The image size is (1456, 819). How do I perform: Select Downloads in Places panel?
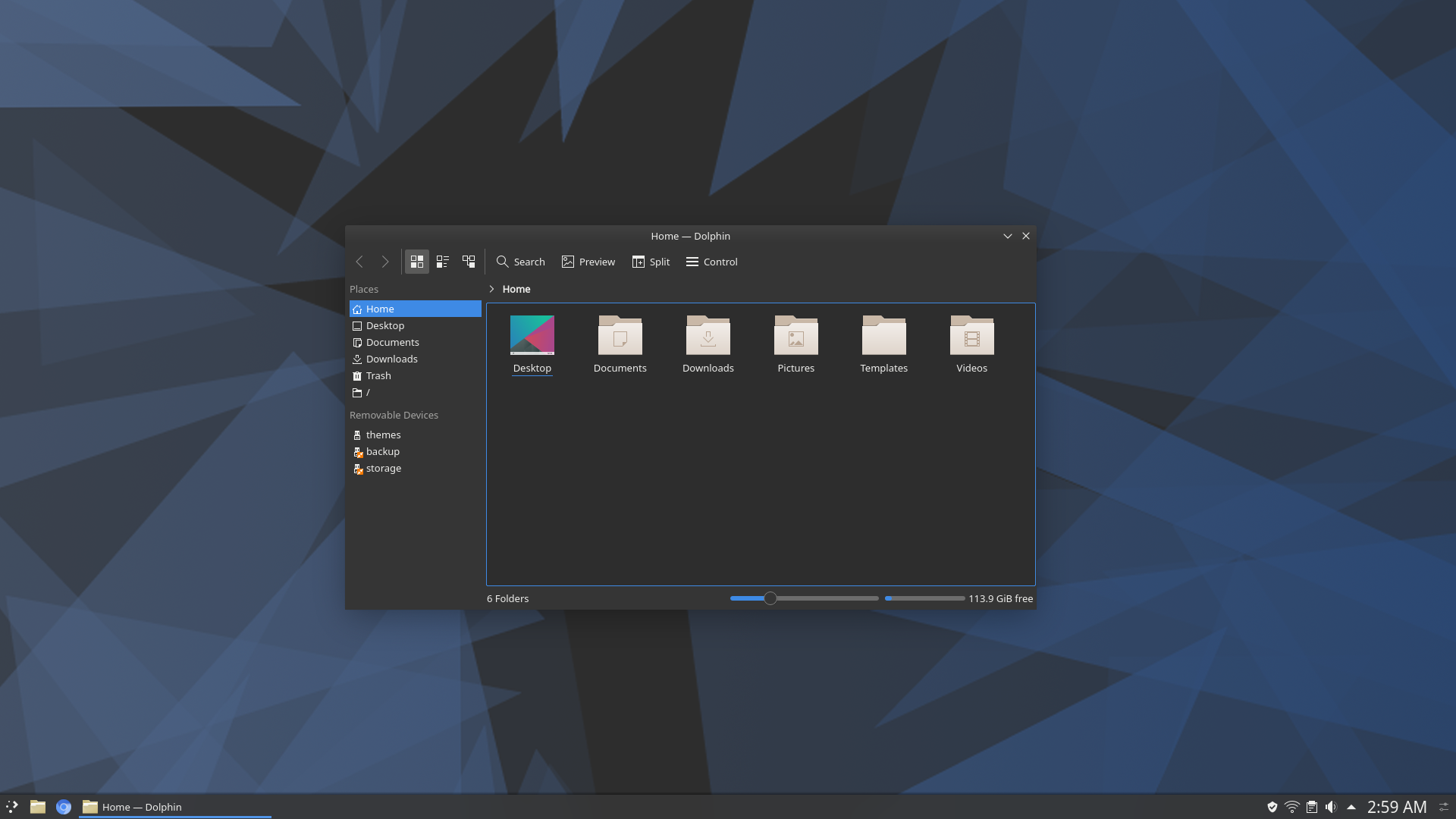(416, 359)
